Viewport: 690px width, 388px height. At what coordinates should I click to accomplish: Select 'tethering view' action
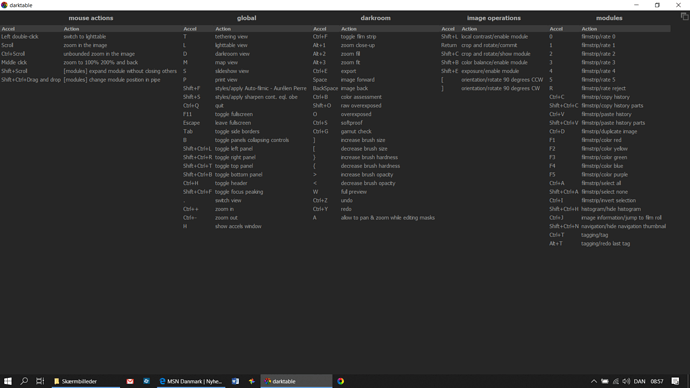[x=231, y=37]
